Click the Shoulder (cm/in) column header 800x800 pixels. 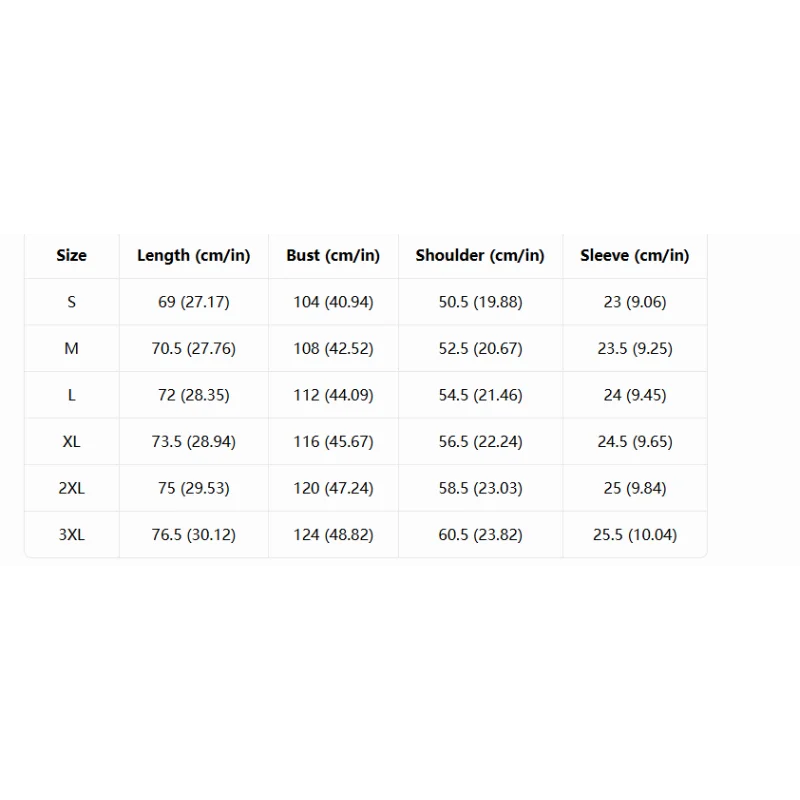click(480, 255)
